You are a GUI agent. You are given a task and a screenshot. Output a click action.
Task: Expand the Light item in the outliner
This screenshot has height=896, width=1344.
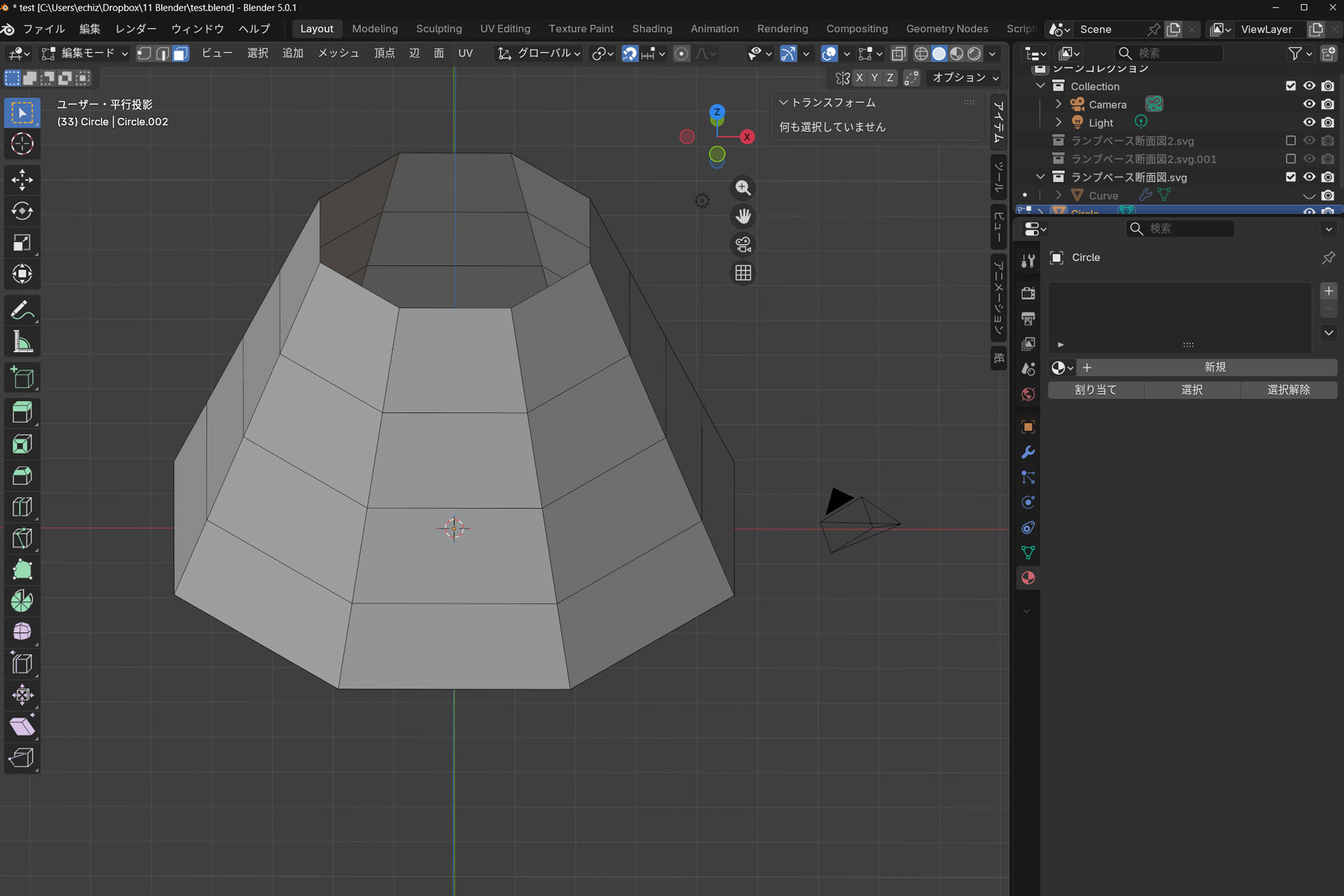click(1058, 122)
